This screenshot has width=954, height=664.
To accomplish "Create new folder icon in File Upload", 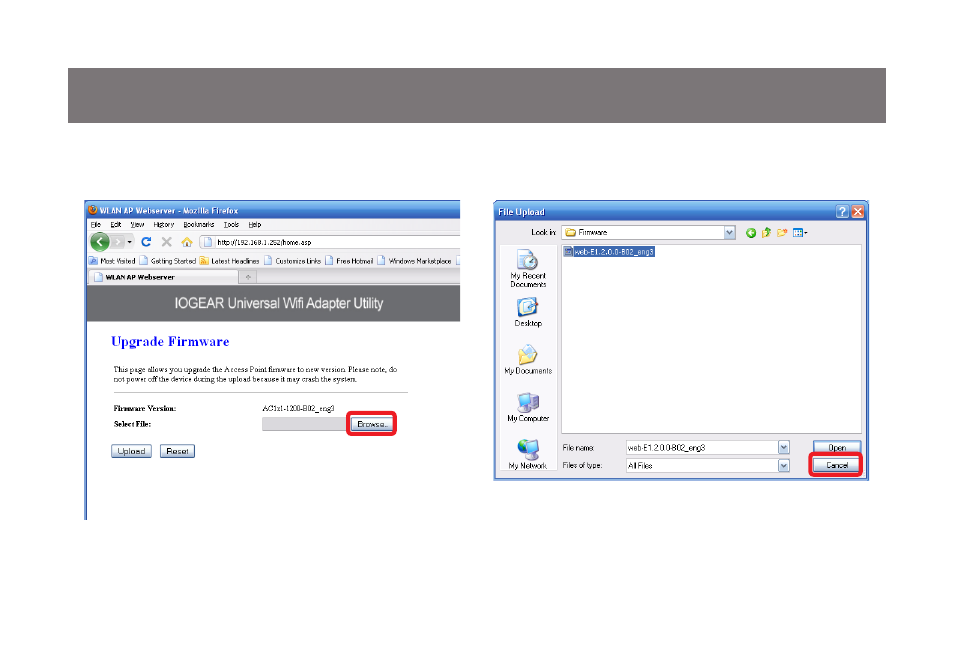I will (782, 232).
